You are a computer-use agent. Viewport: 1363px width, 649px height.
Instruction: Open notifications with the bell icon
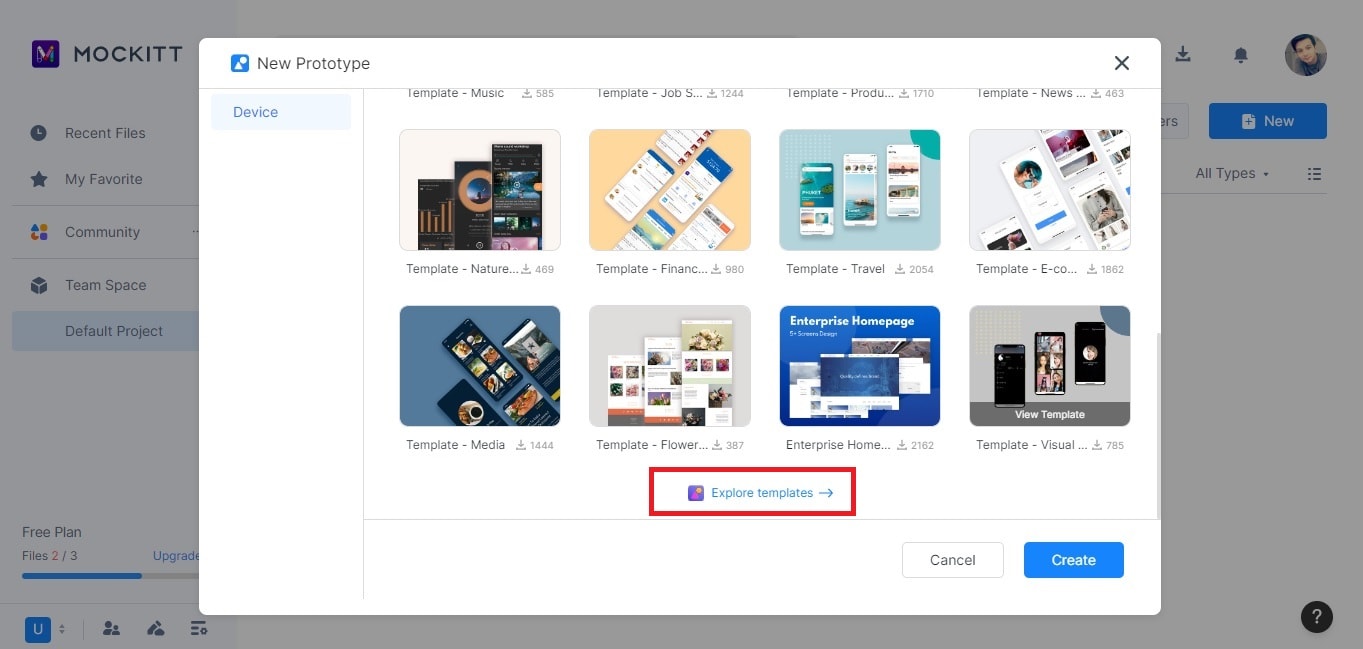click(x=1241, y=54)
